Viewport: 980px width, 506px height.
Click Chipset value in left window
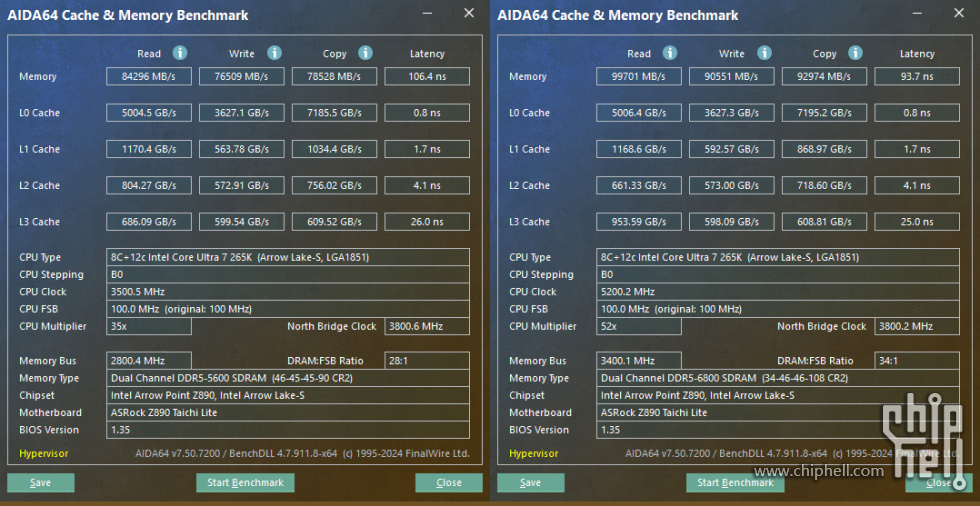click(x=288, y=395)
